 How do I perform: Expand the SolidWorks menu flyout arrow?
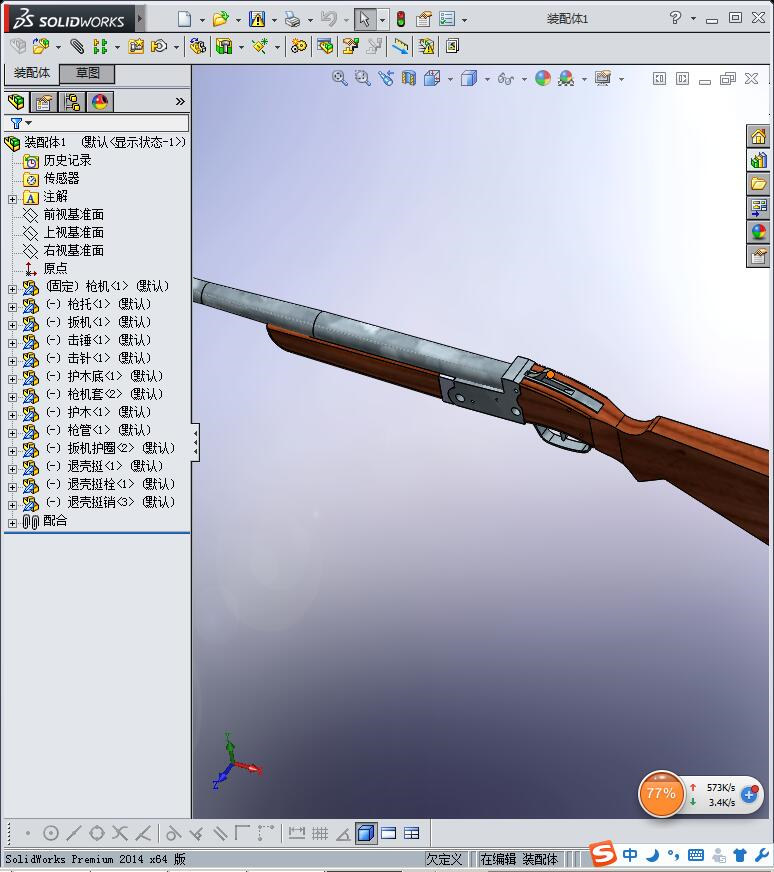point(140,19)
